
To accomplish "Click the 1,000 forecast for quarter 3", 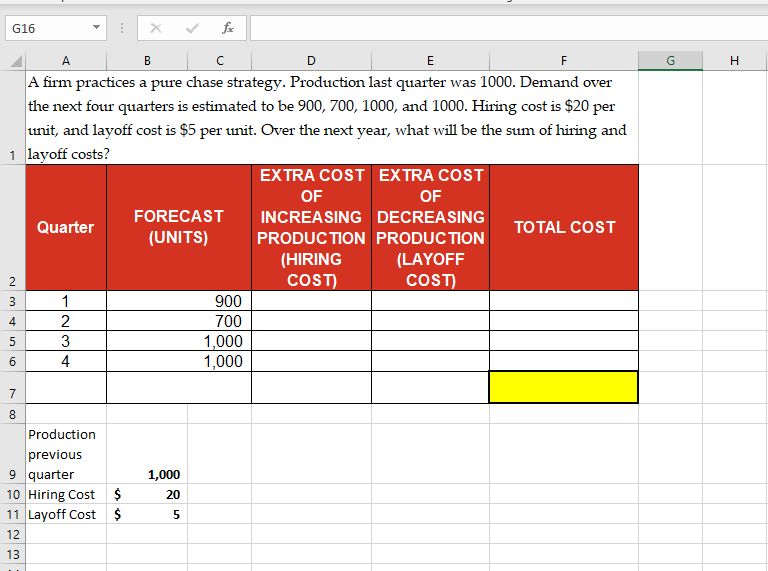I will [x=179, y=341].
